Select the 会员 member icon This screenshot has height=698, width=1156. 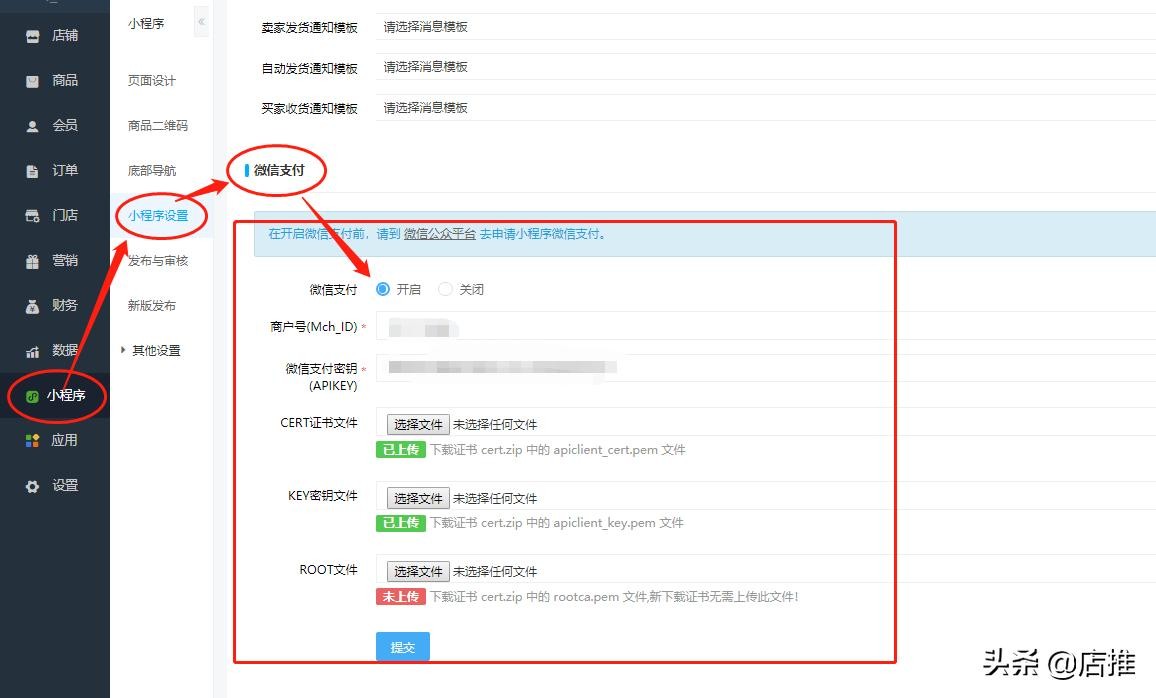[x=33, y=126]
